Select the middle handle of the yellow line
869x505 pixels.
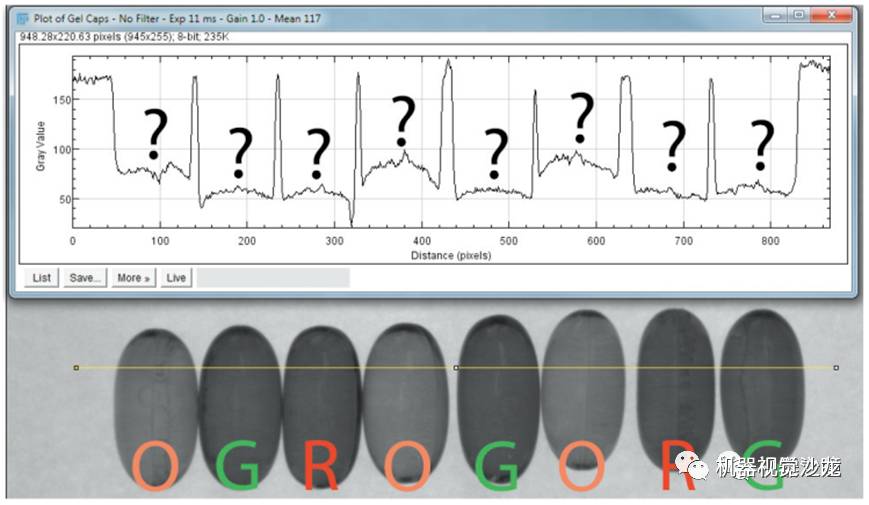pyautogui.click(x=456, y=368)
